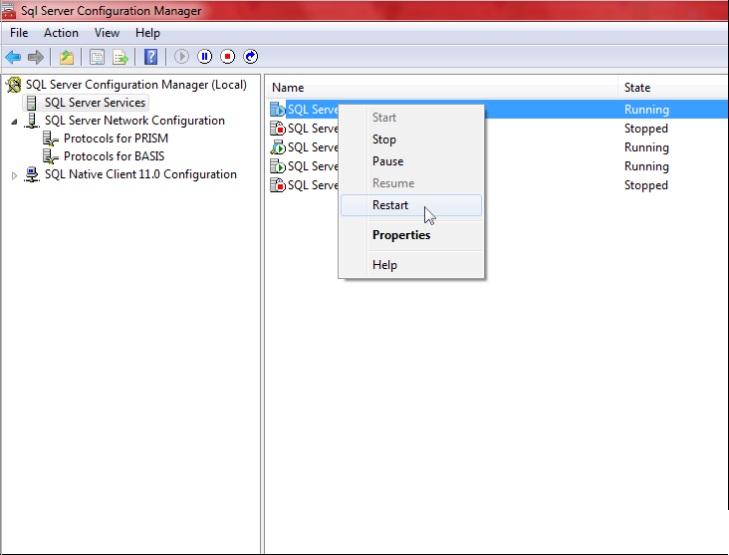Choose Help in the context menu
Viewport: 729px width, 555px height.
411,265
